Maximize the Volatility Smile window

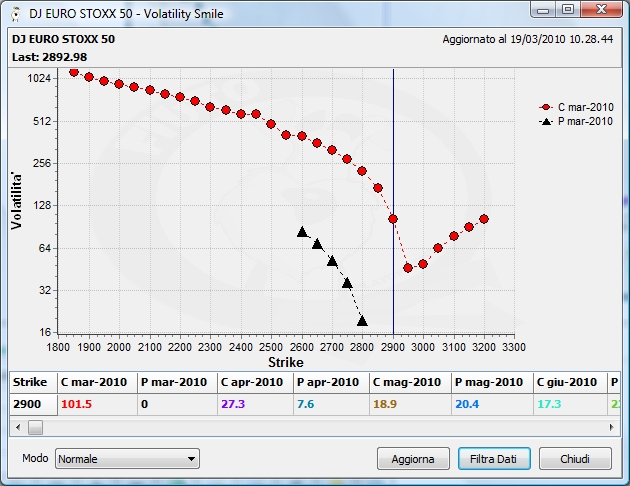(568, 10)
